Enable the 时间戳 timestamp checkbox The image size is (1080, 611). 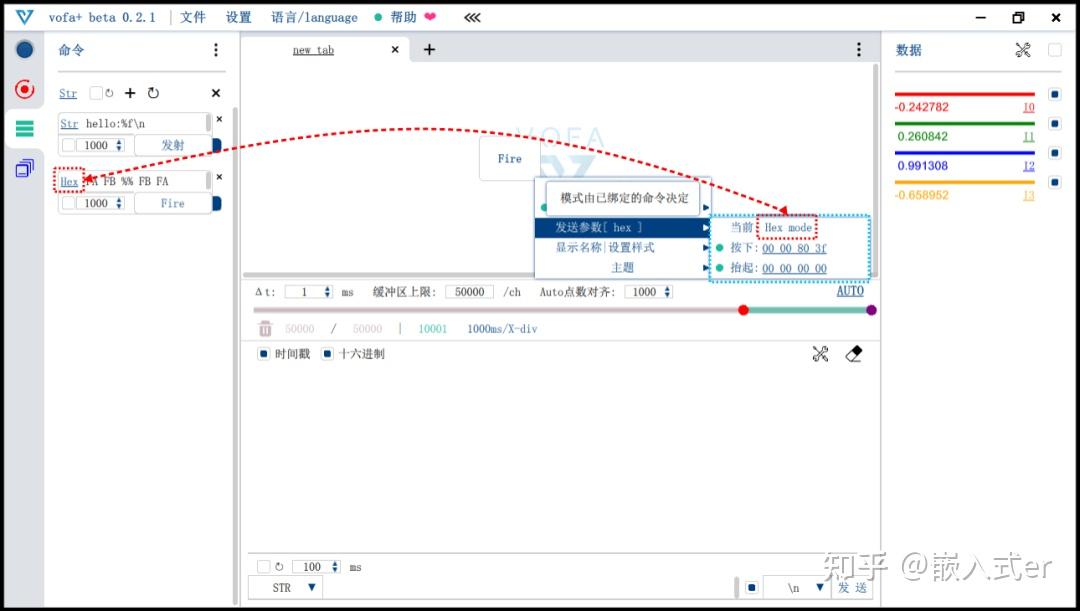pos(264,353)
